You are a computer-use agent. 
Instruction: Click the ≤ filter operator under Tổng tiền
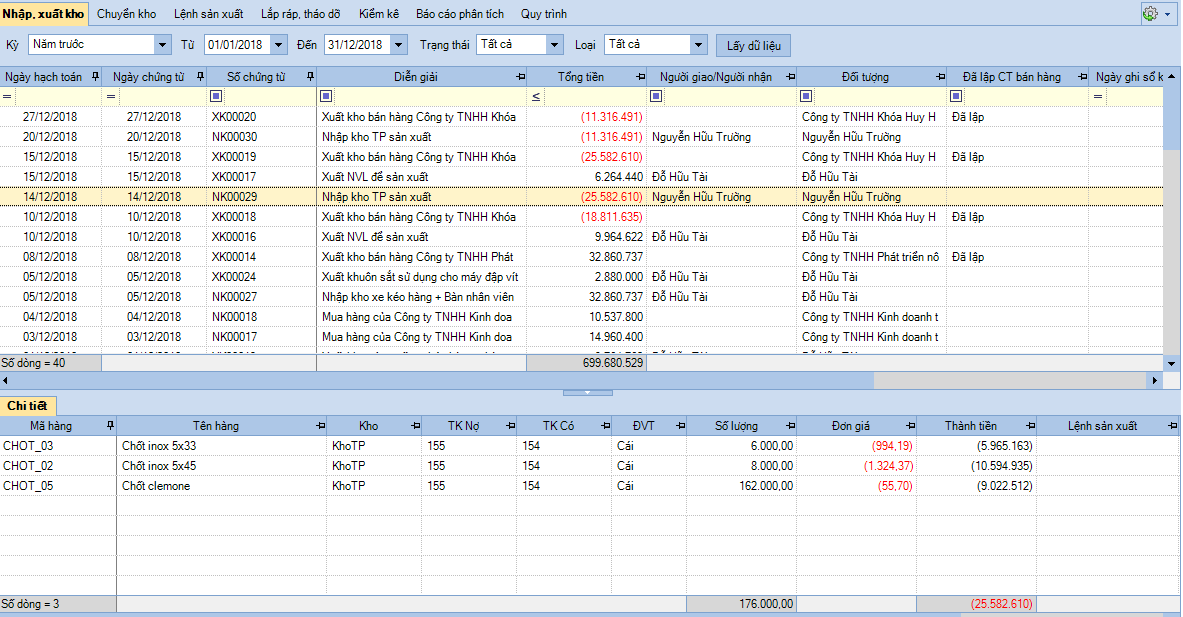tap(536, 96)
